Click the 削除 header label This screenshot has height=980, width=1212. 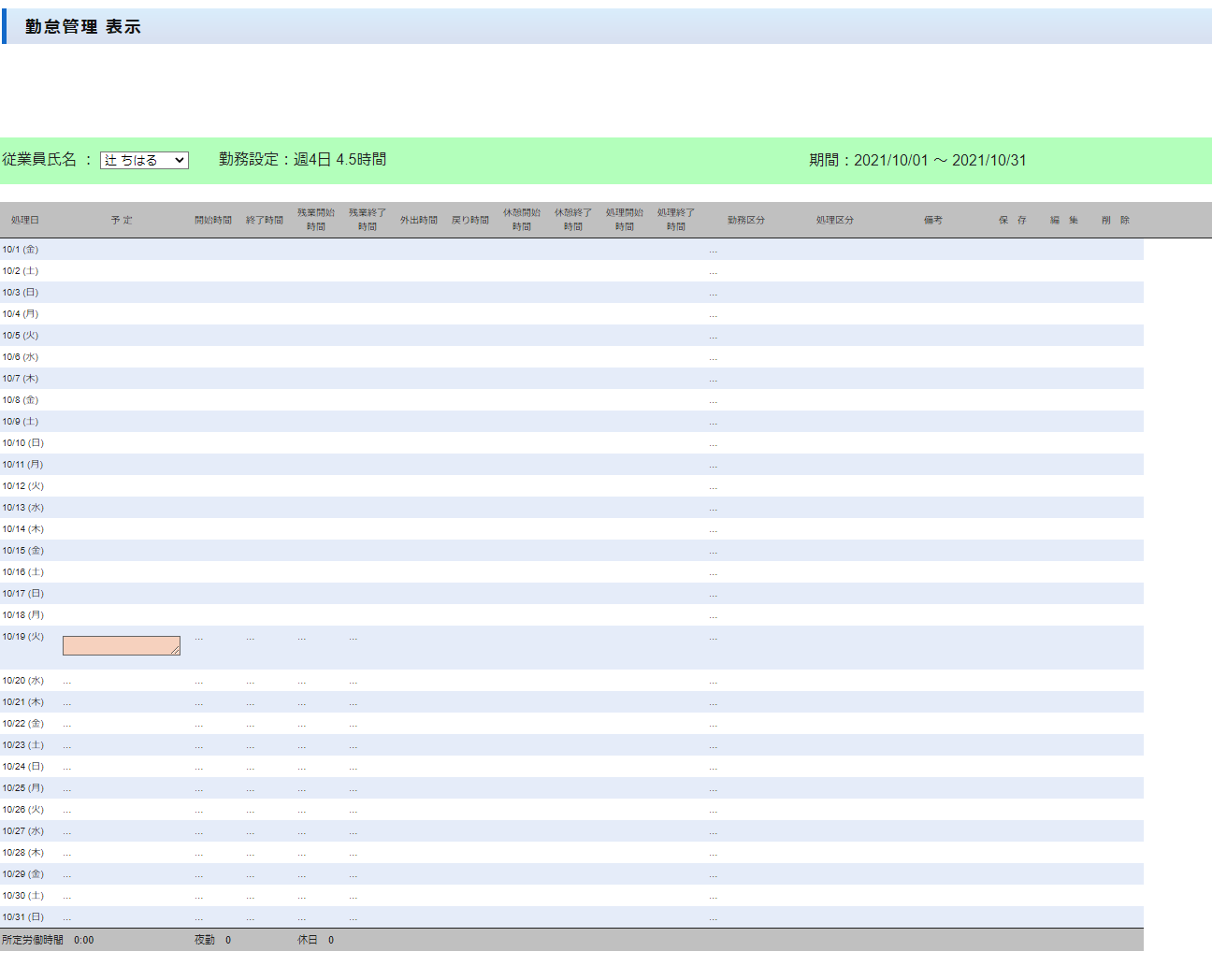tap(1115, 221)
